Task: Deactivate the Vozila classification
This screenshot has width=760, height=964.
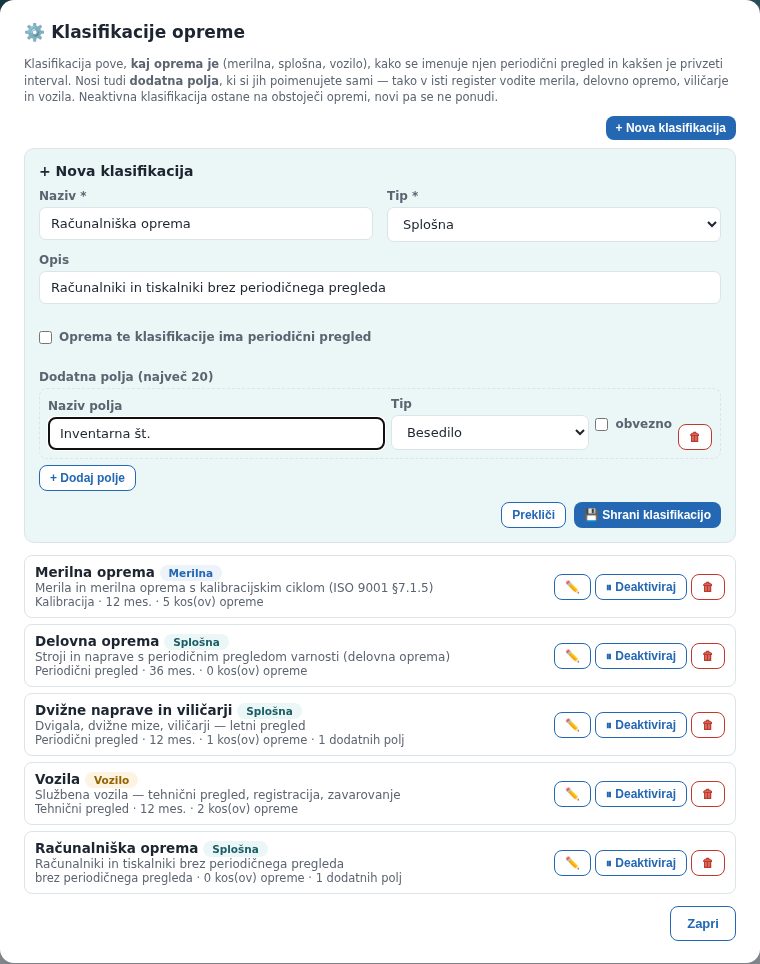Action: pos(641,794)
